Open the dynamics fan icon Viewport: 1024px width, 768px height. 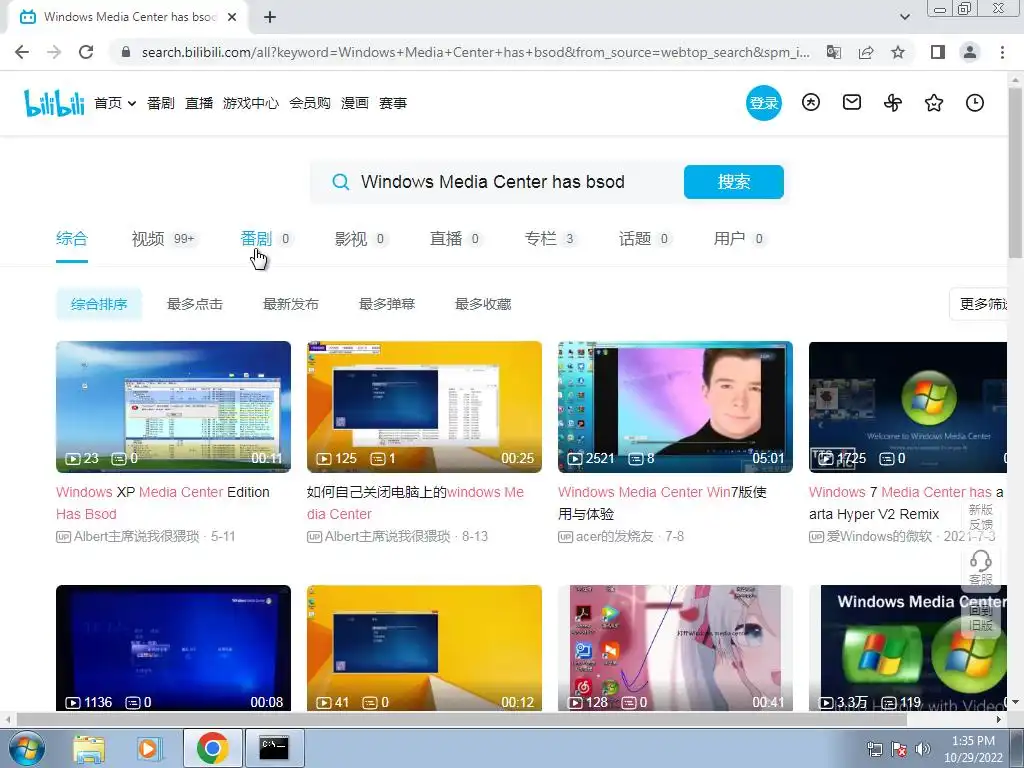[x=893, y=103]
